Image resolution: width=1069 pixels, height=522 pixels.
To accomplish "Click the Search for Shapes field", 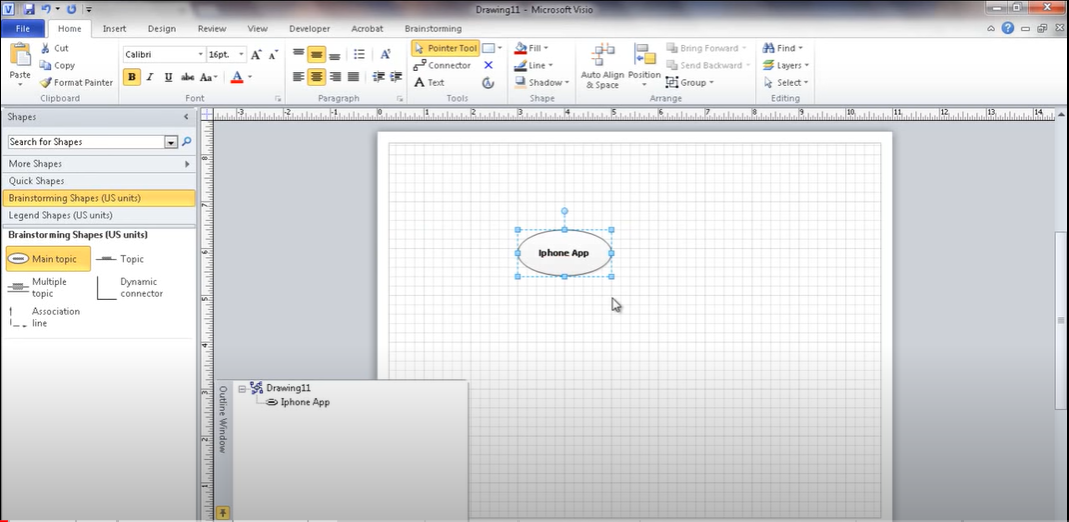I will (87, 142).
